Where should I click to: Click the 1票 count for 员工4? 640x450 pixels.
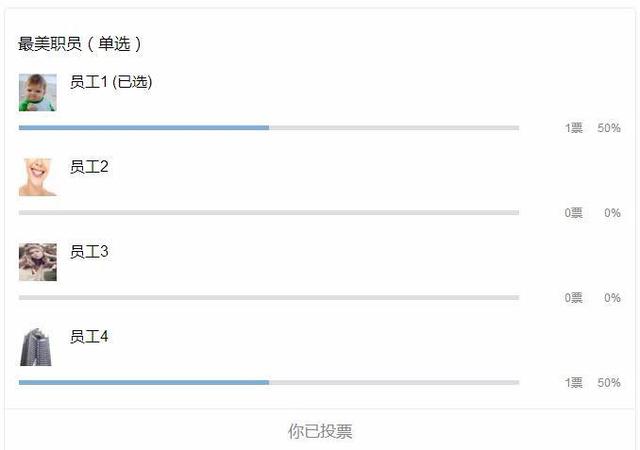click(573, 383)
